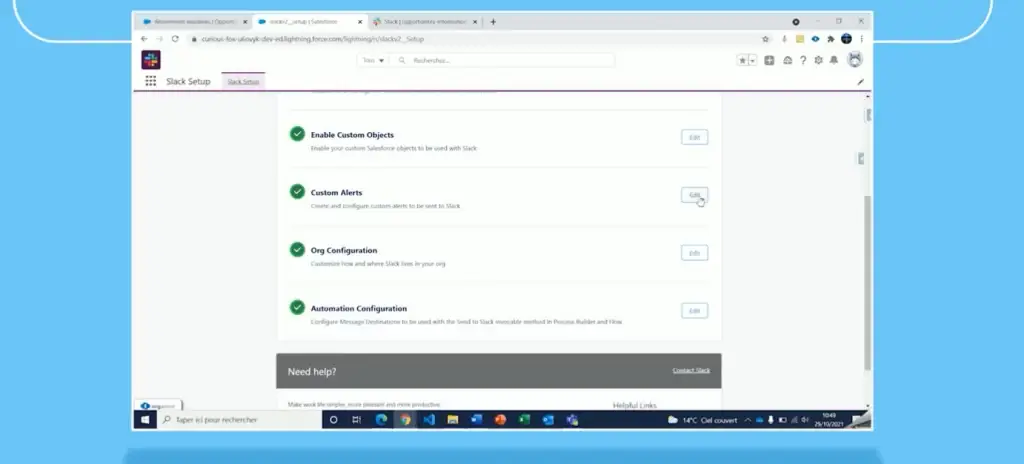Open the Favorites star icon
This screenshot has height=464, width=1024.
[x=743, y=60]
